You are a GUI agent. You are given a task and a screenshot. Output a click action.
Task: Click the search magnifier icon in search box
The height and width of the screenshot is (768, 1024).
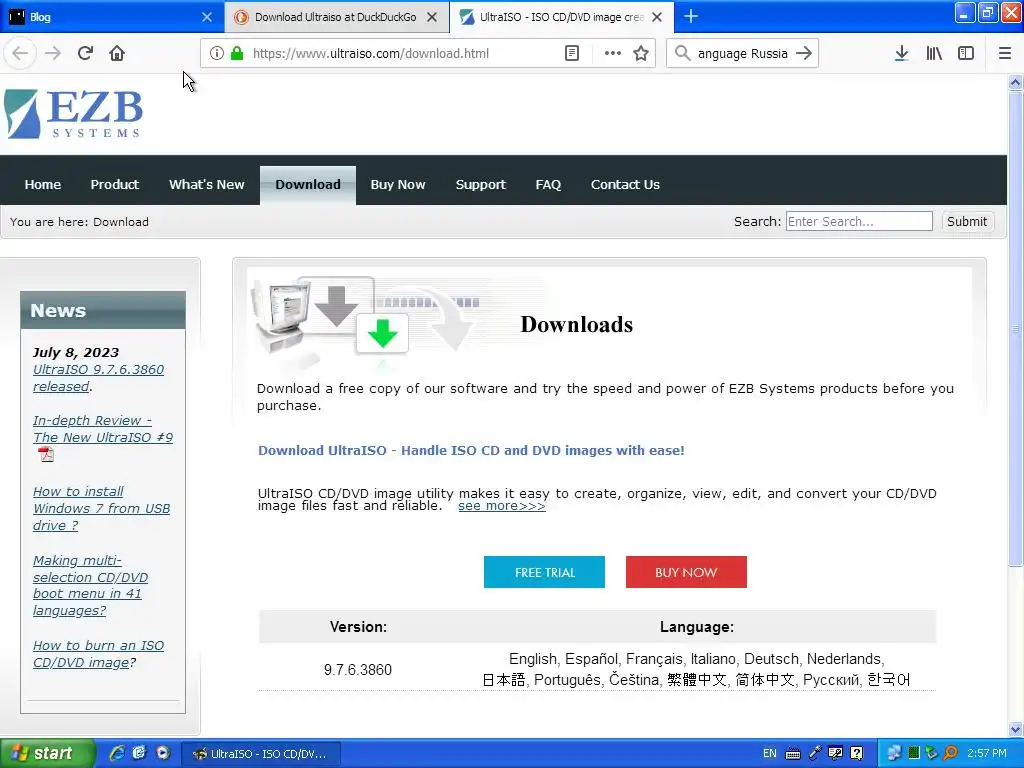pyautogui.click(x=682, y=54)
